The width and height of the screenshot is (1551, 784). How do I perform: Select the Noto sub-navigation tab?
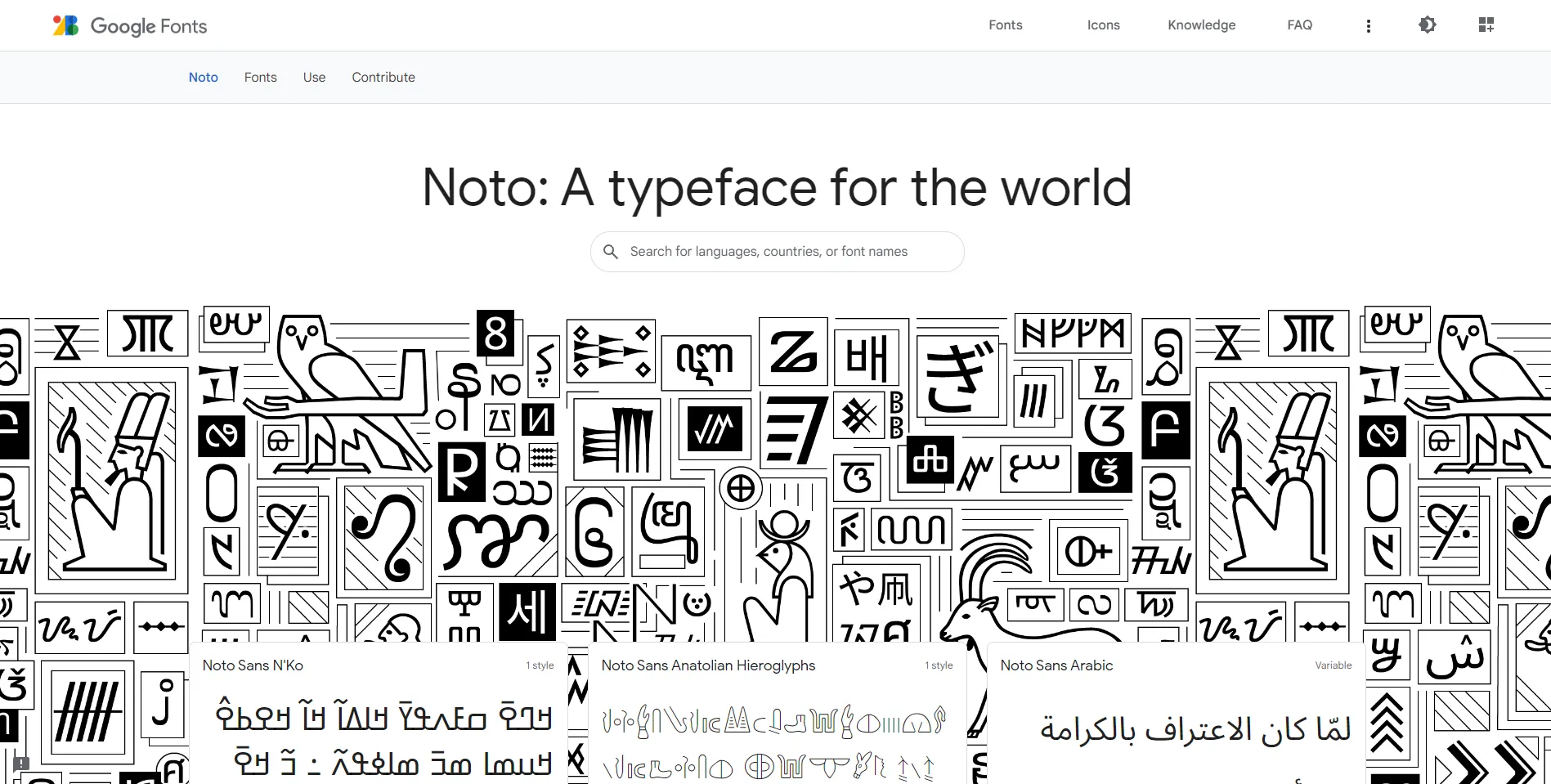[x=203, y=78]
